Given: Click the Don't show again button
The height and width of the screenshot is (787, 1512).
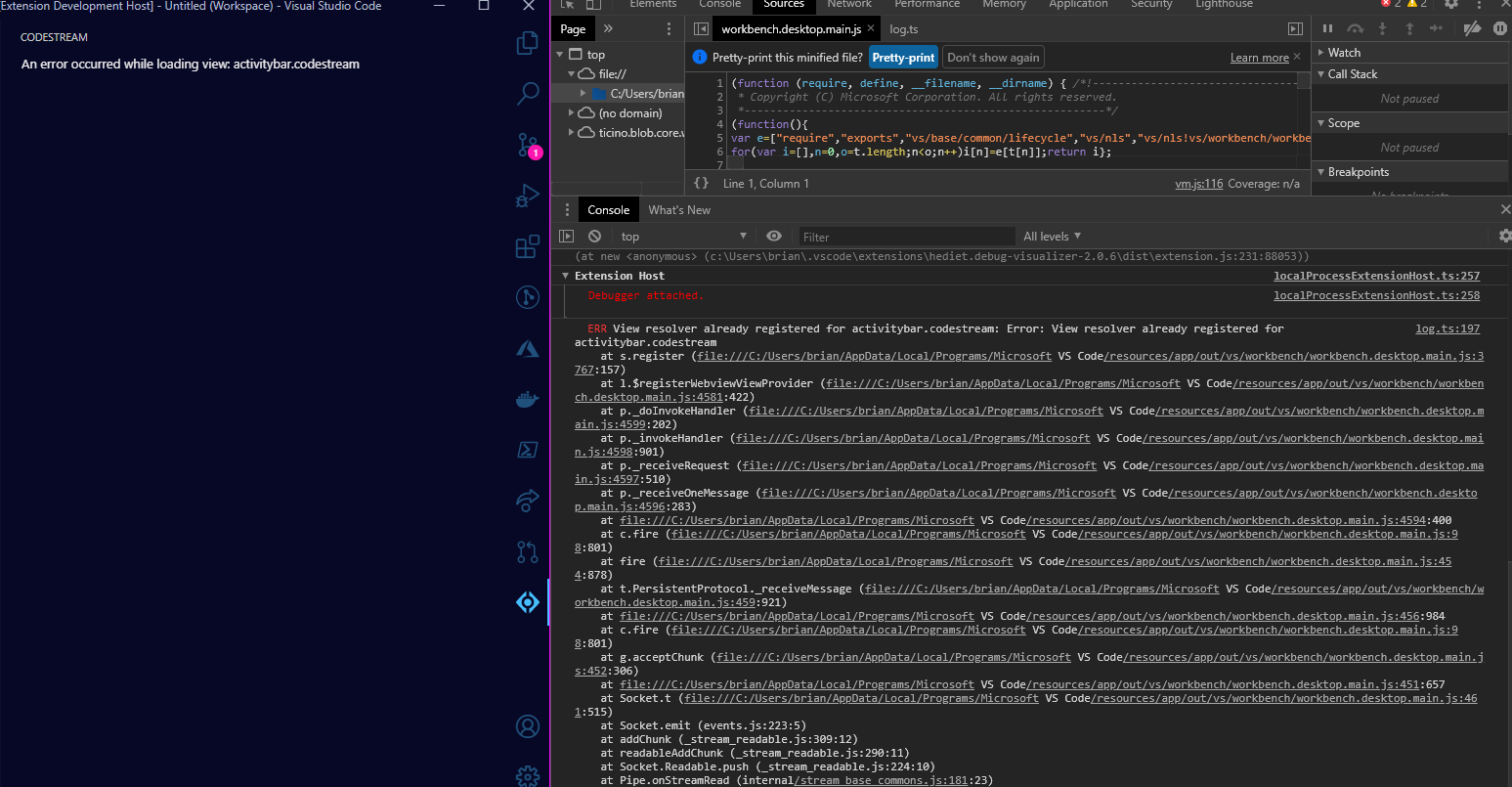Looking at the screenshot, I should click(993, 57).
